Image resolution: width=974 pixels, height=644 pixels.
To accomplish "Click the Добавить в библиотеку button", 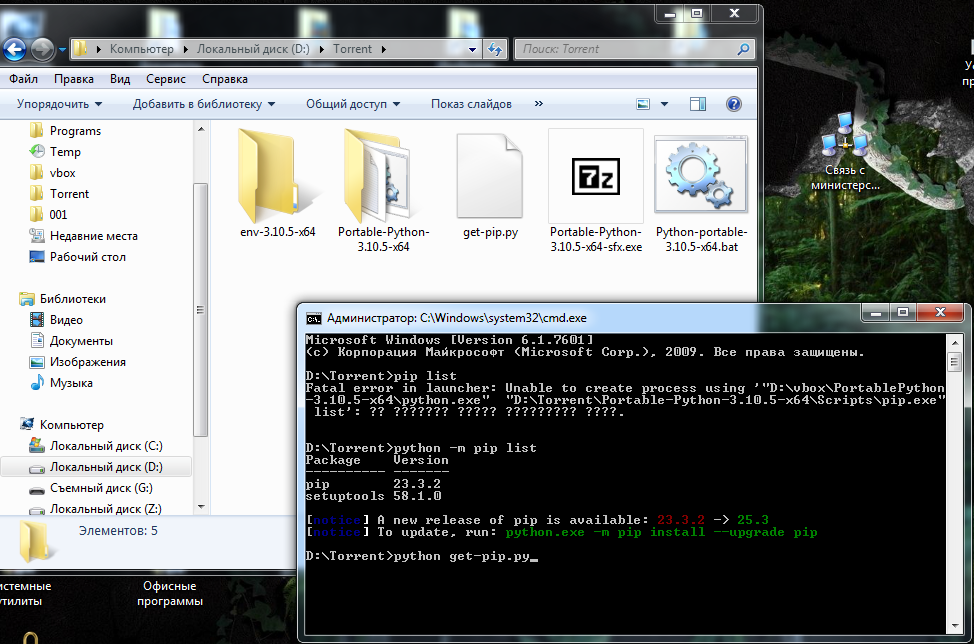I will point(204,104).
